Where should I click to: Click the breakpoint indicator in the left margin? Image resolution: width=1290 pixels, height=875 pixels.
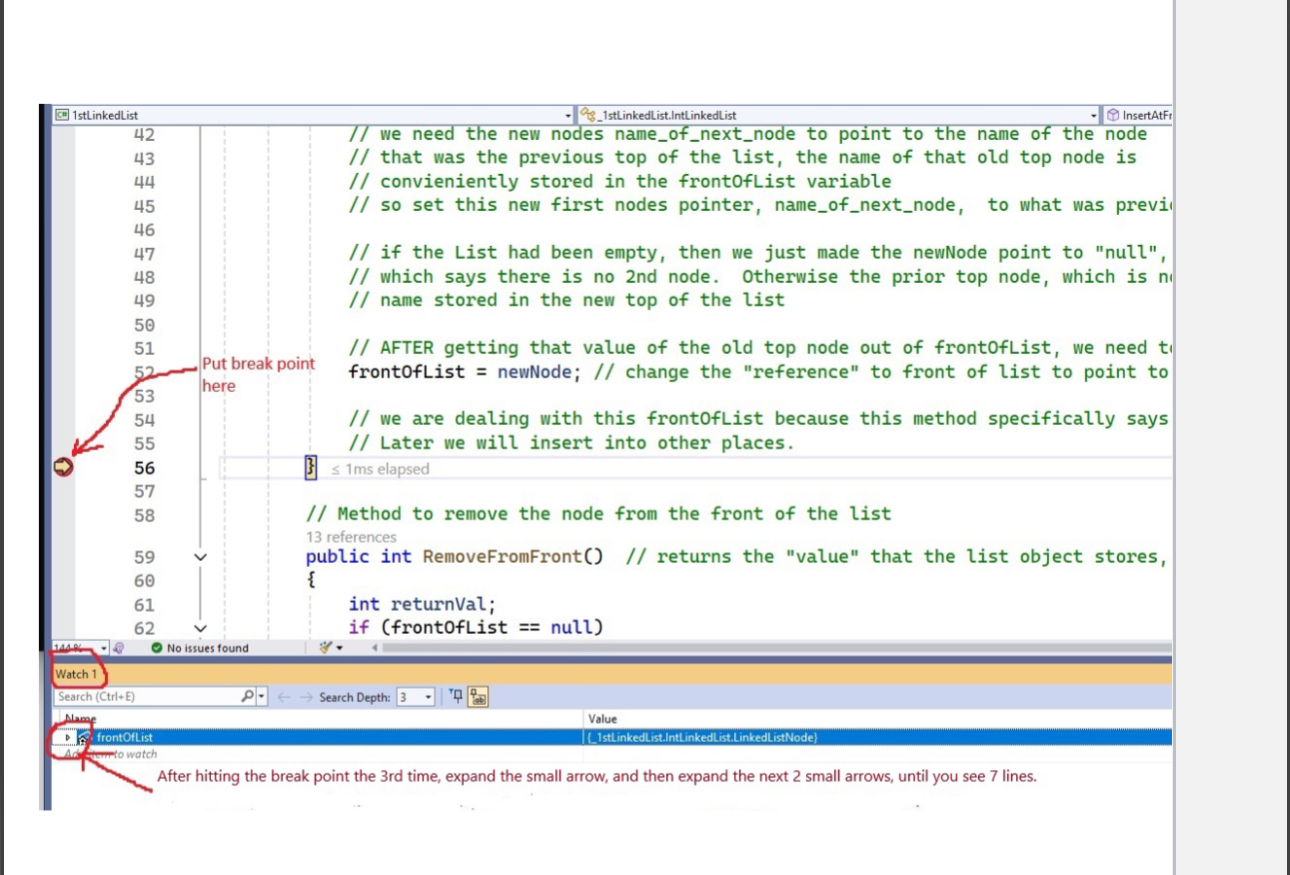click(x=62, y=467)
